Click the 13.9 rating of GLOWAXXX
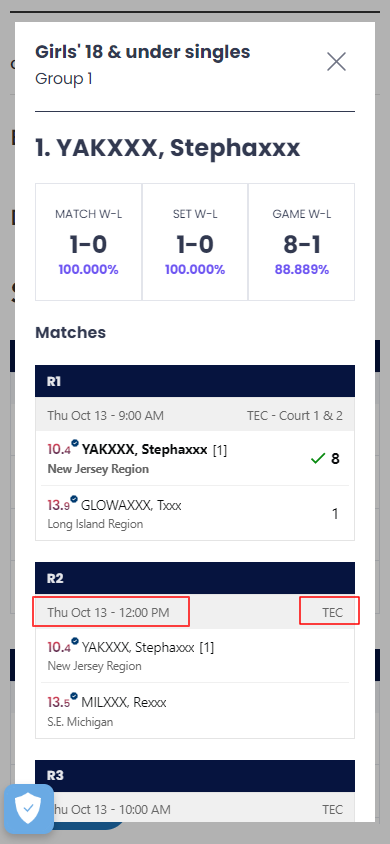This screenshot has width=390, height=844. tap(59, 506)
